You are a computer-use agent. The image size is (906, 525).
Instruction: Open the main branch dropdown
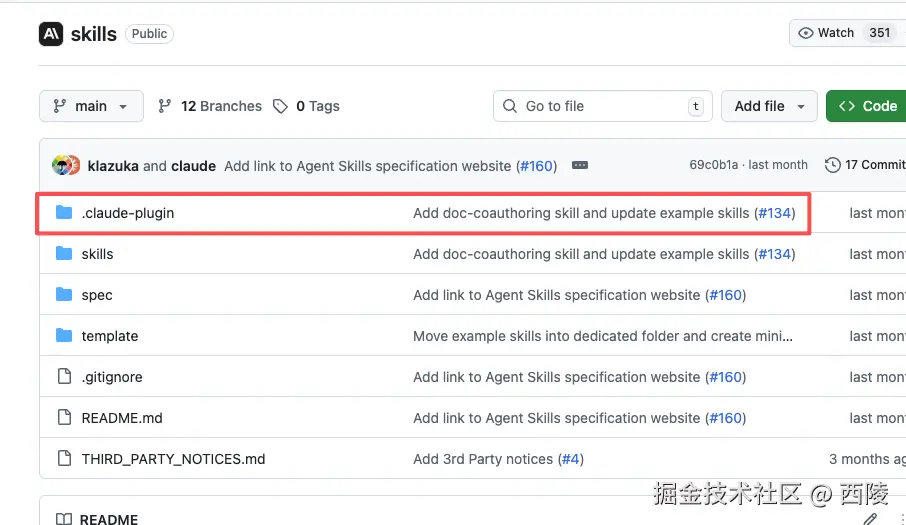point(91,106)
